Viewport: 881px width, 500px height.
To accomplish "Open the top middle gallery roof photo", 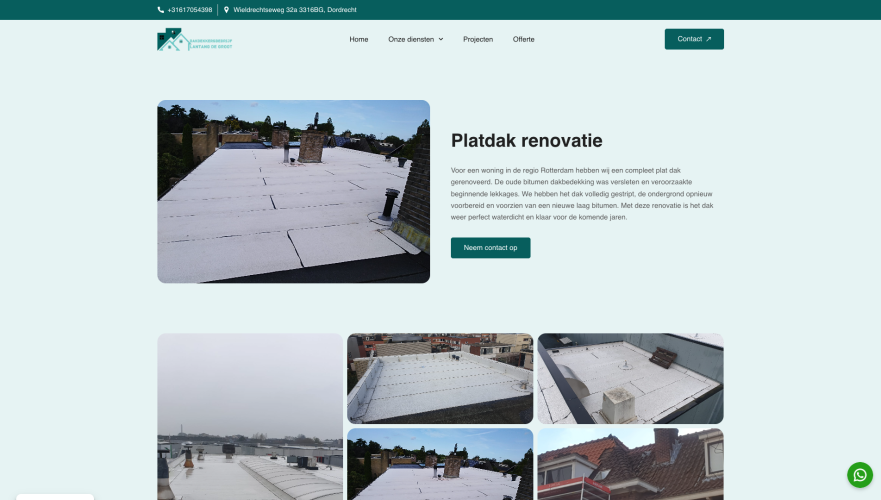I will (x=440, y=378).
